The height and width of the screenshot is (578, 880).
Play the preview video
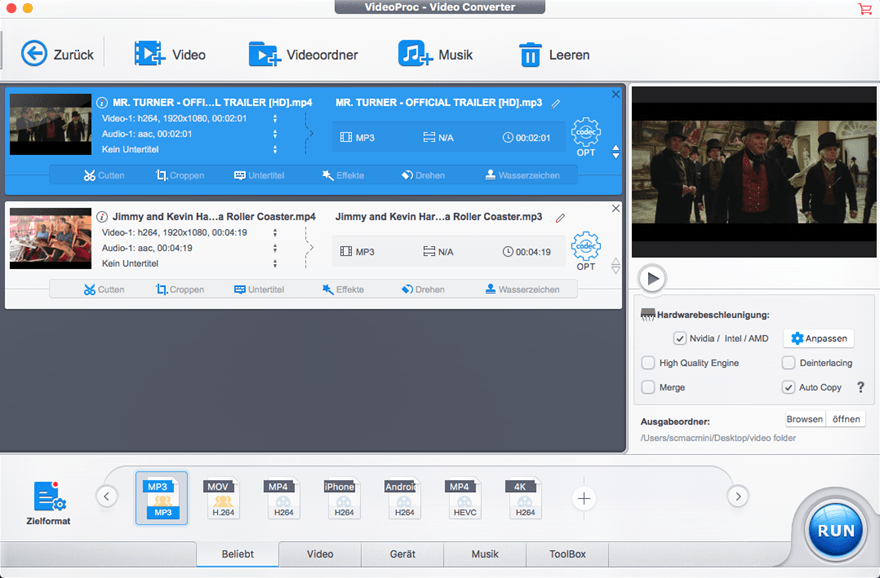pyautogui.click(x=652, y=278)
